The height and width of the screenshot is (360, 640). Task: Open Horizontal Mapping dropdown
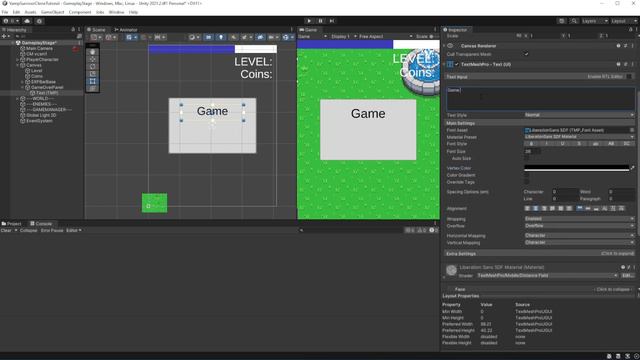pos(579,236)
